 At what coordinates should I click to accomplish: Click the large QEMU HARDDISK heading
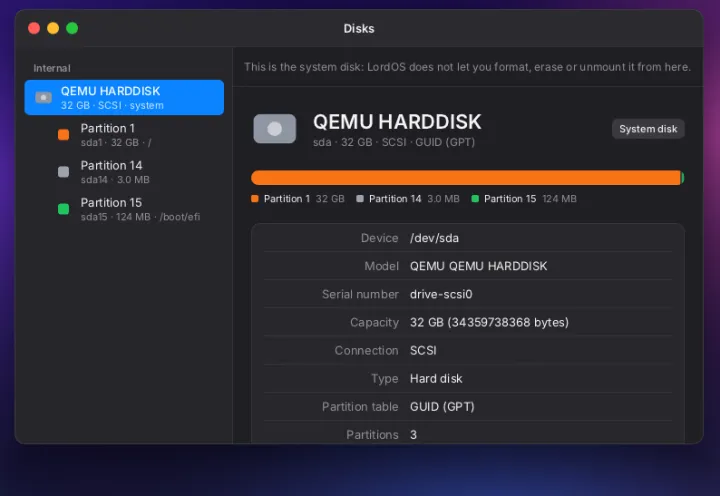tap(397, 122)
